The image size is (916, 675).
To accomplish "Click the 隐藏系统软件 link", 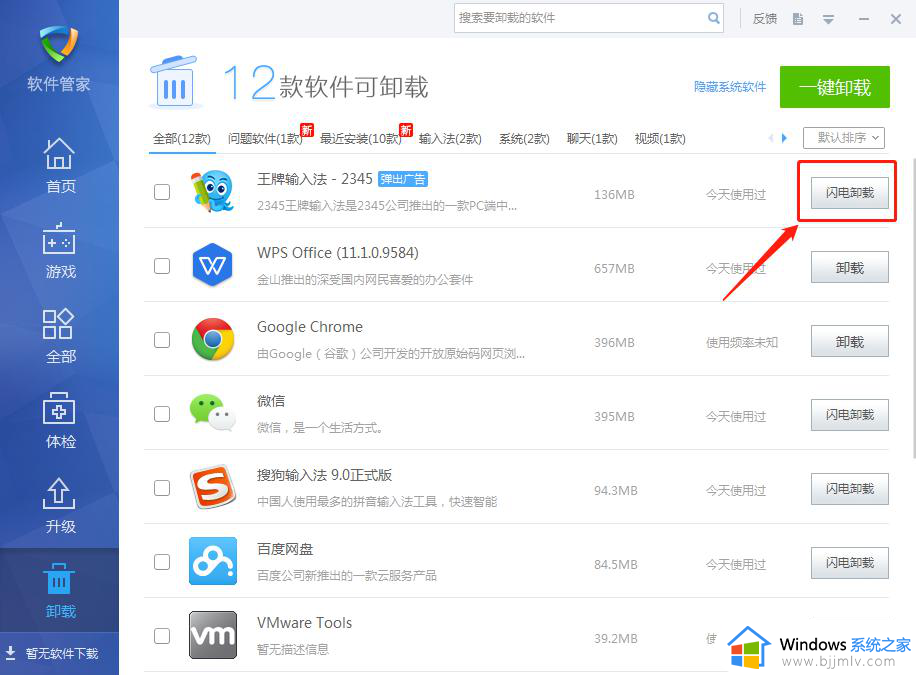I will tap(730, 87).
